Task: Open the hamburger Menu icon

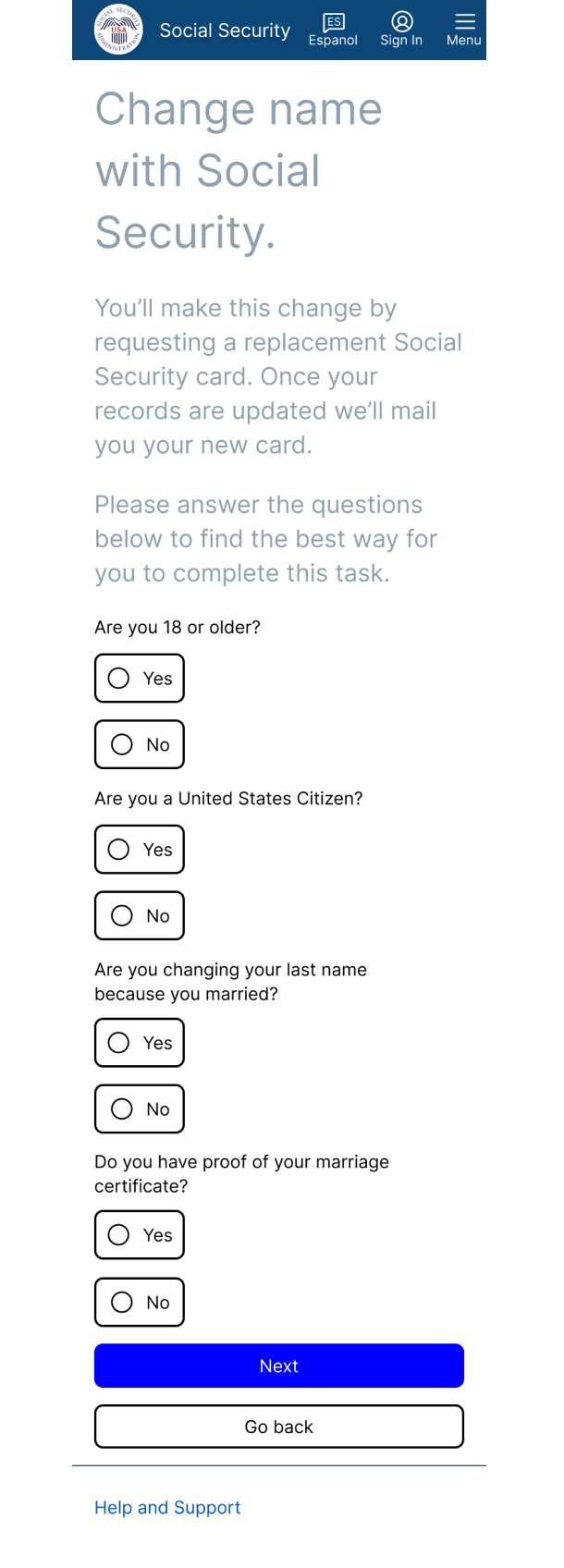Action: pyautogui.click(x=464, y=21)
